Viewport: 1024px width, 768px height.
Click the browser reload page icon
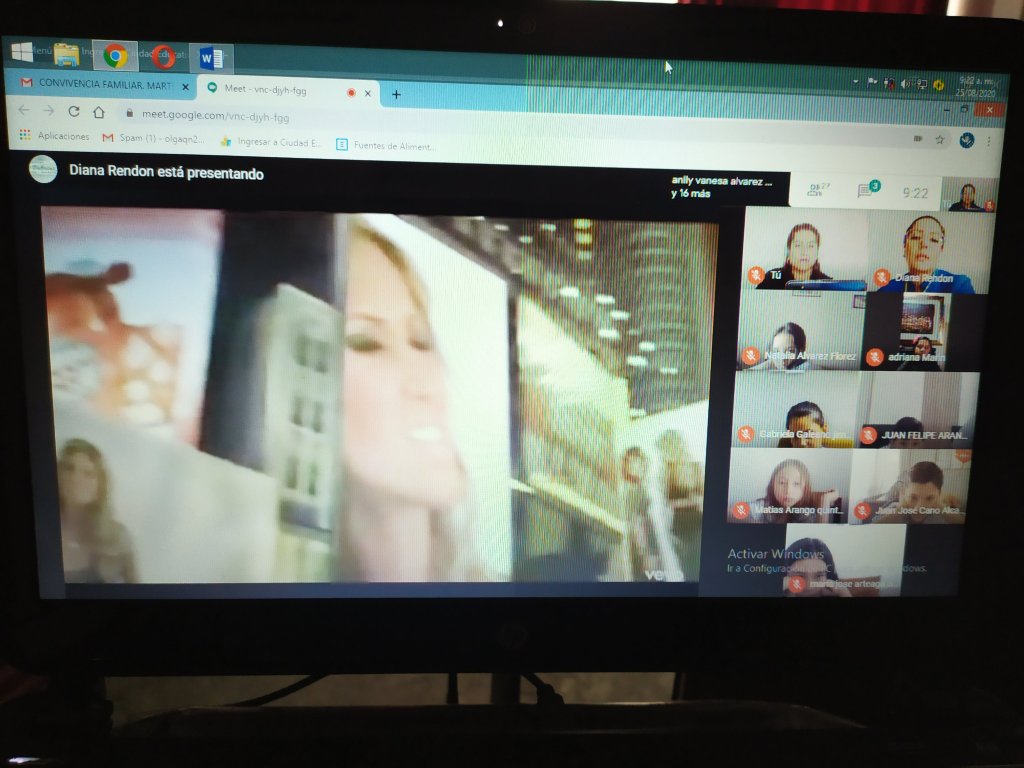[73, 111]
